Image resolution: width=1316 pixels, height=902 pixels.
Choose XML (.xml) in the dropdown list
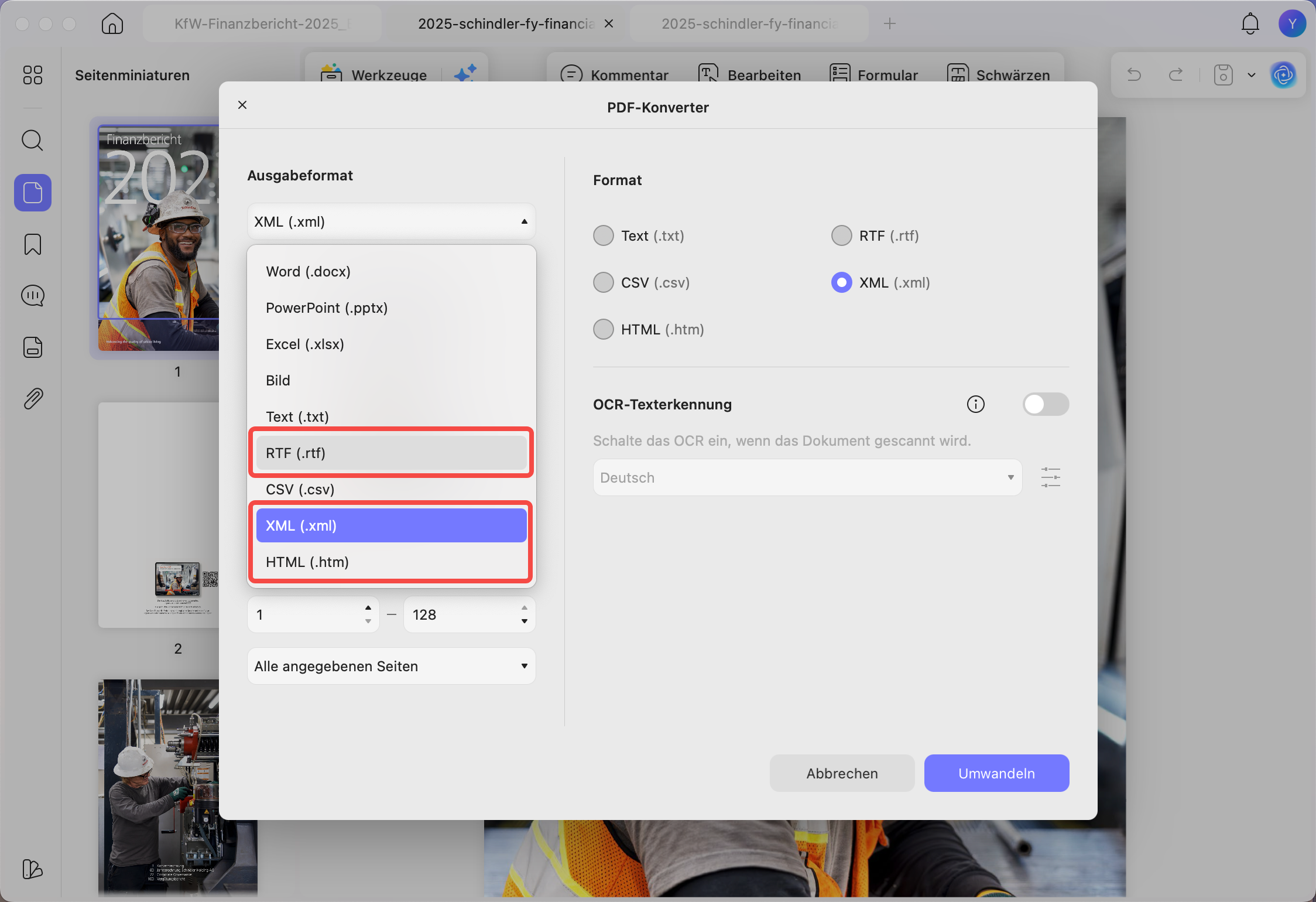click(x=392, y=525)
